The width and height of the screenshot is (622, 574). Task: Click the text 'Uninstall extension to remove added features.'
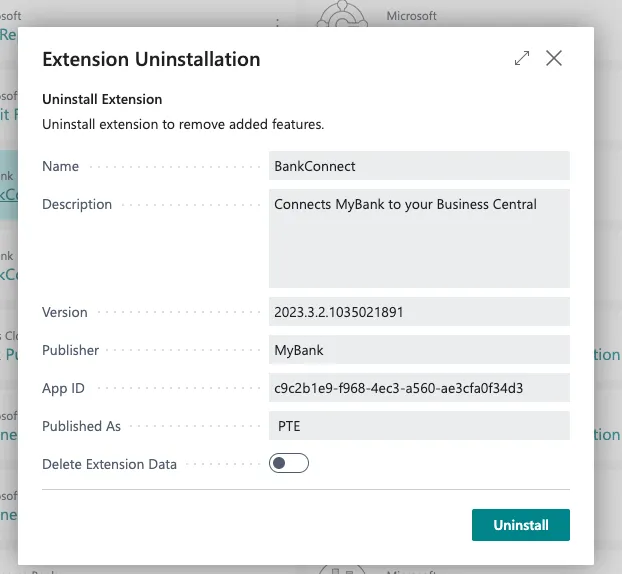pos(183,125)
